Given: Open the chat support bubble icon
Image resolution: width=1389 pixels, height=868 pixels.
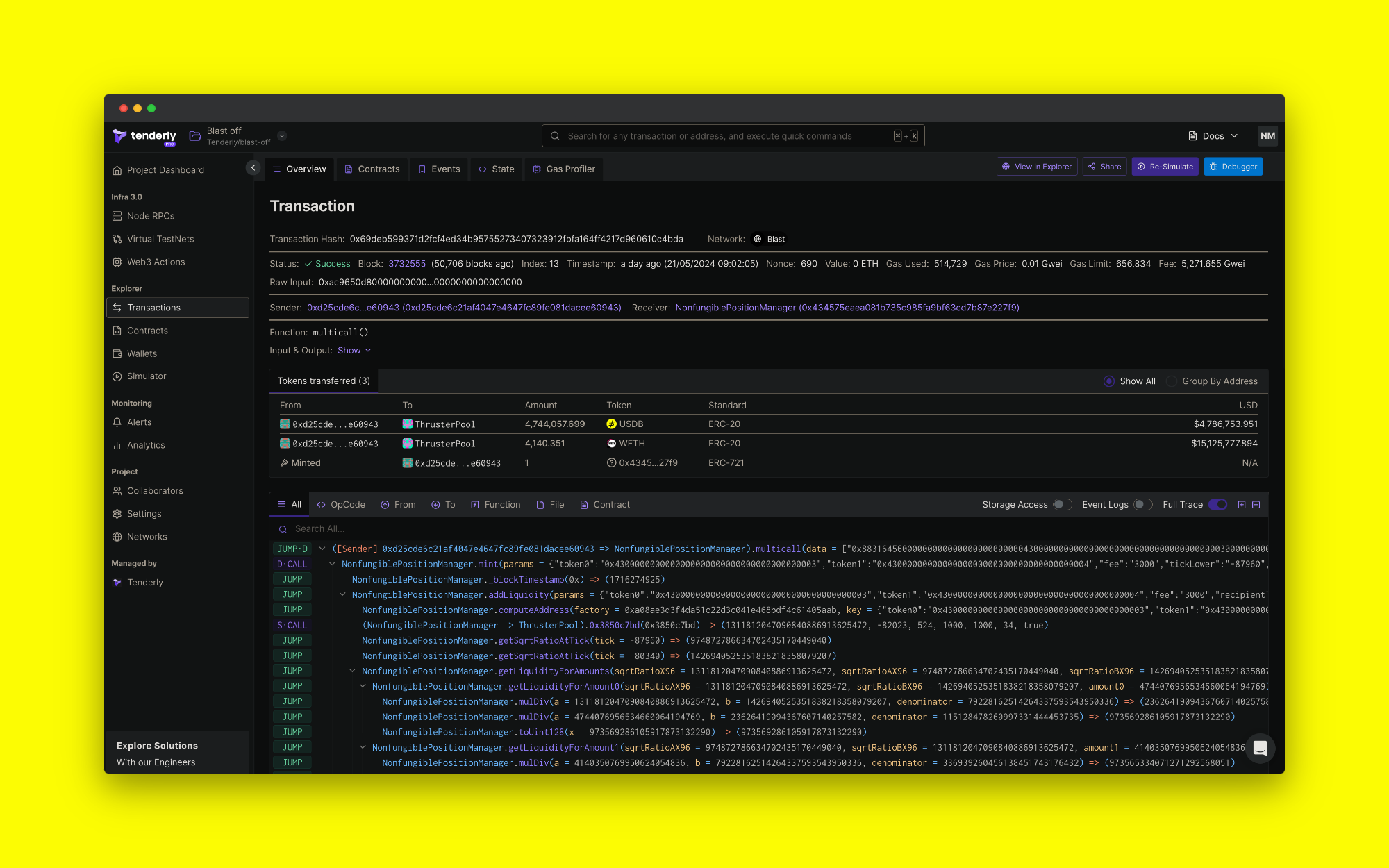Looking at the screenshot, I should pos(1260,748).
